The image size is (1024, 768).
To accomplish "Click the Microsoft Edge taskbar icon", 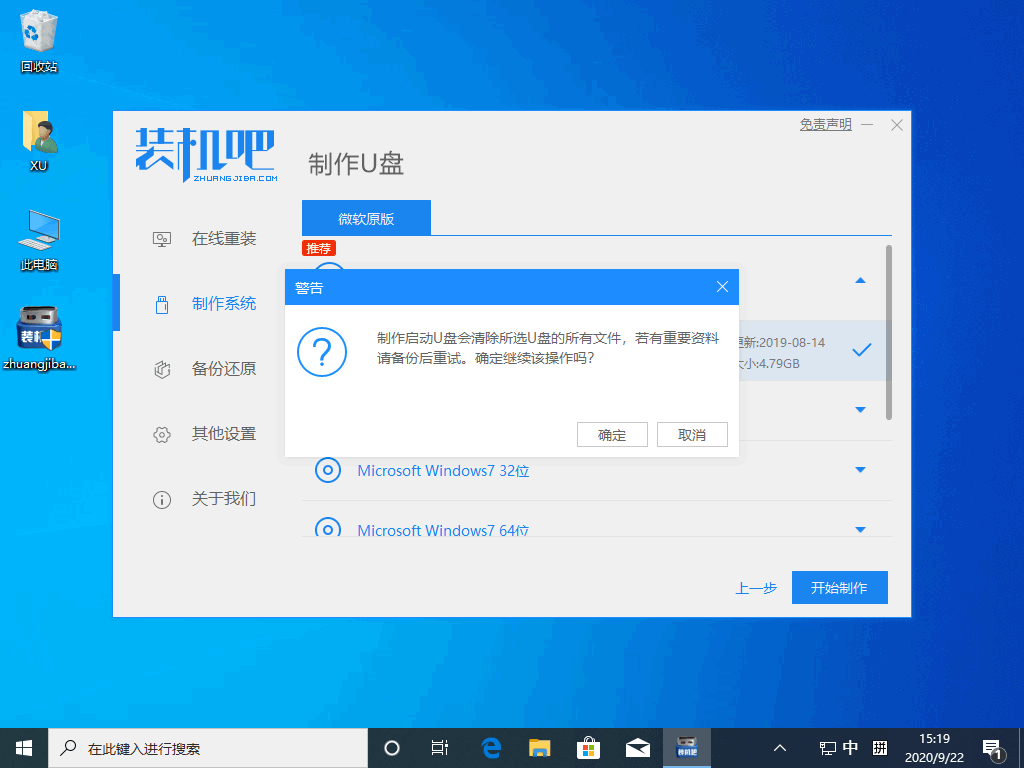I will point(489,747).
